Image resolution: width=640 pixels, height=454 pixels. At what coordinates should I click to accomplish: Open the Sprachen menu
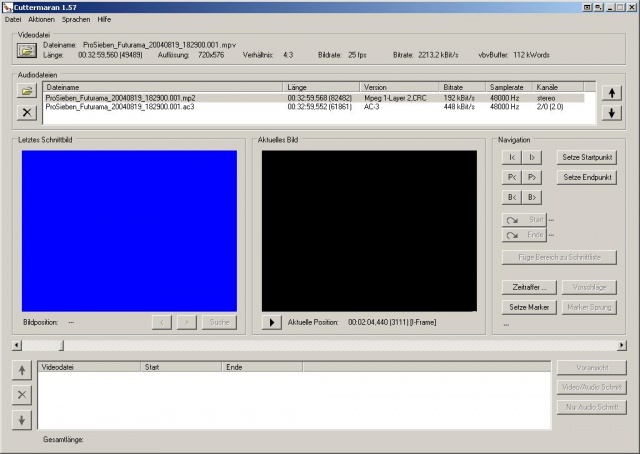point(75,19)
